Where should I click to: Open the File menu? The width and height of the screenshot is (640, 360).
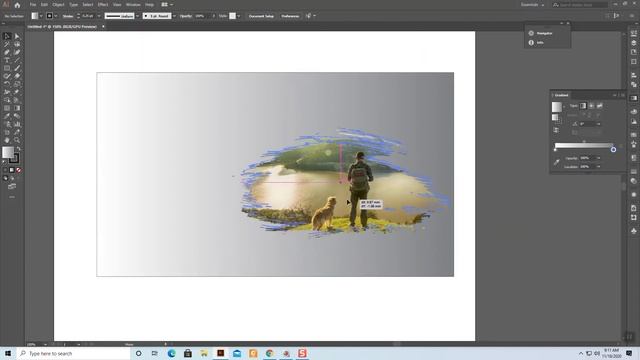click(x=33, y=5)
